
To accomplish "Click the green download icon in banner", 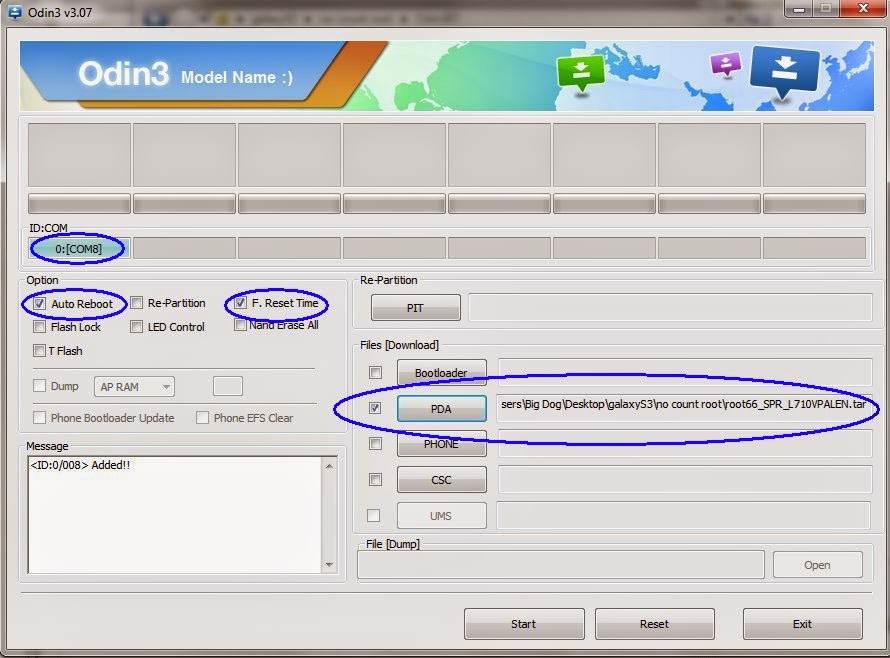I will click(x=581, y=73).
